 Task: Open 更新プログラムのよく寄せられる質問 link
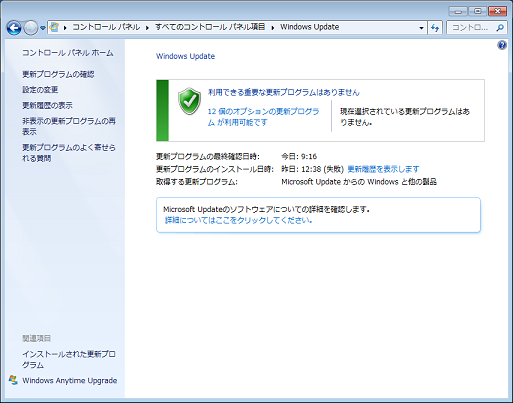click(x=69, y=153)
